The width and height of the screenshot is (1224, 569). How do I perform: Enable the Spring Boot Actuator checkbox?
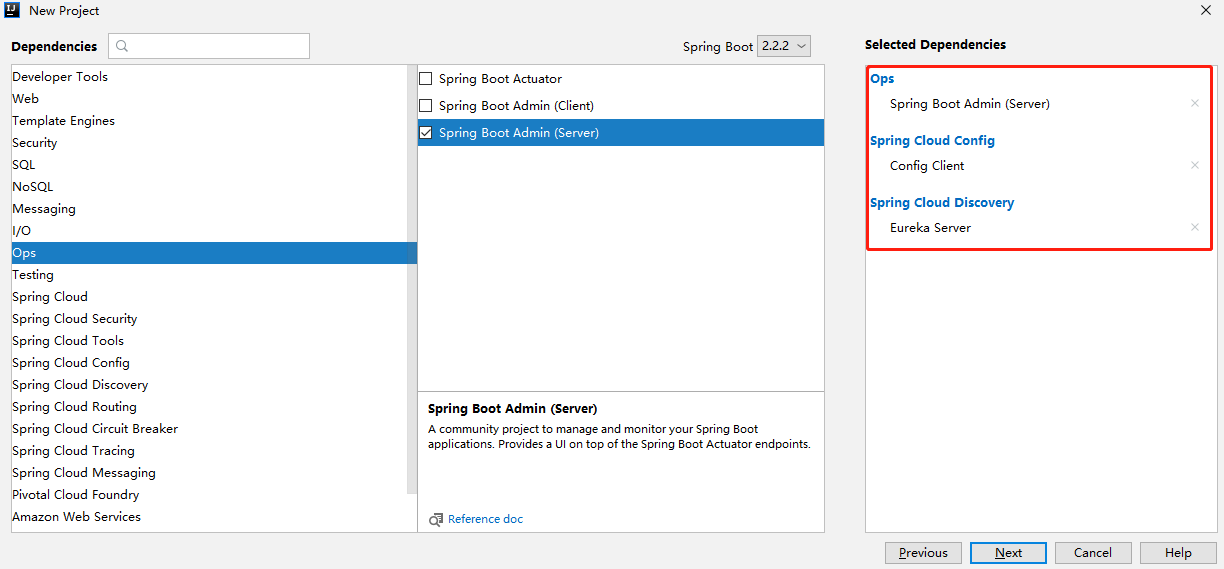pos(426,79)
